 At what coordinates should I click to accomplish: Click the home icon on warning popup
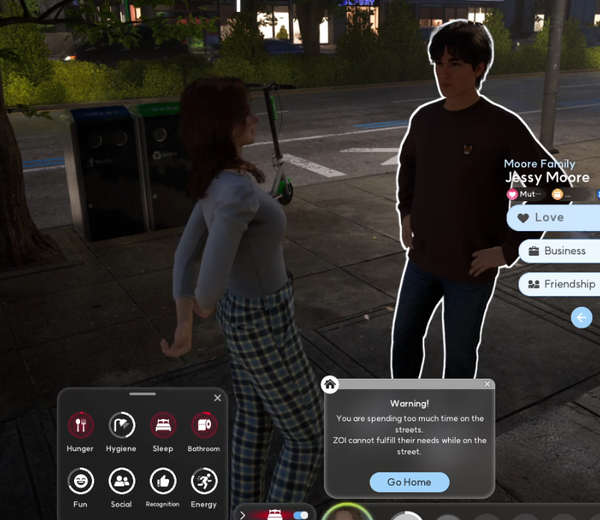tap(330, 384)
